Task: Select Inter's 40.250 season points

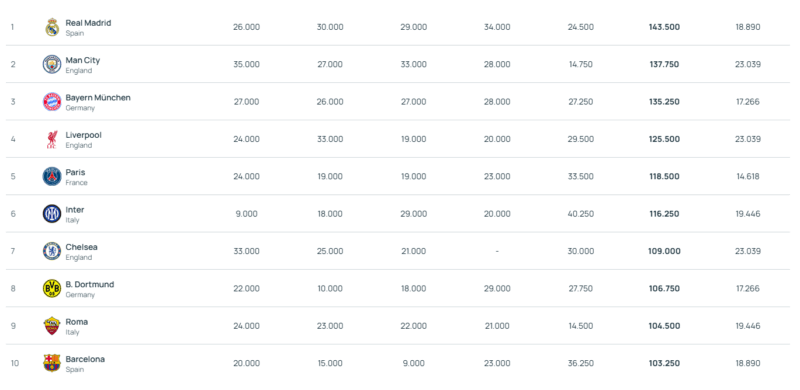Action: pos(581,214)
